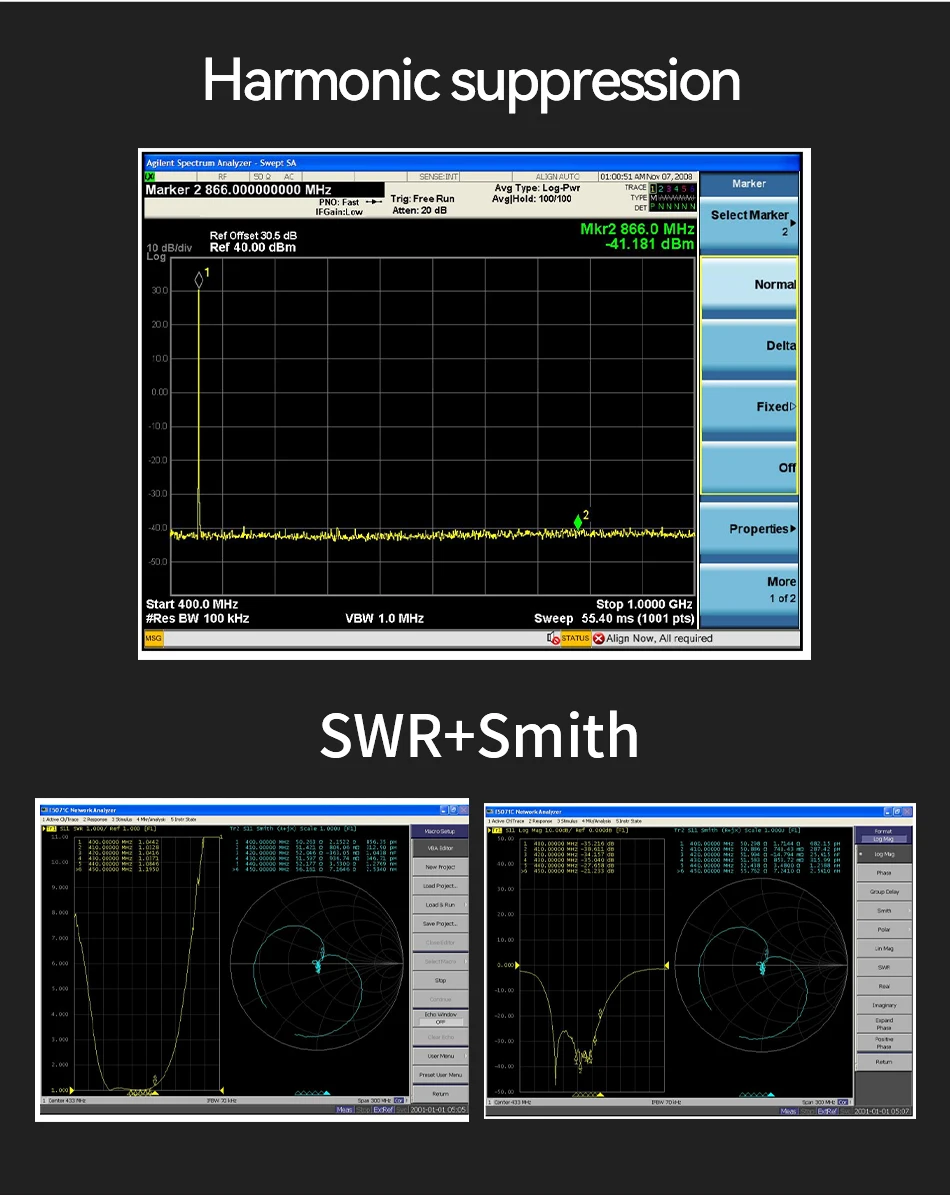Click the Save Project button
The height and width of the screenshot is (1195, 950).
440,923
